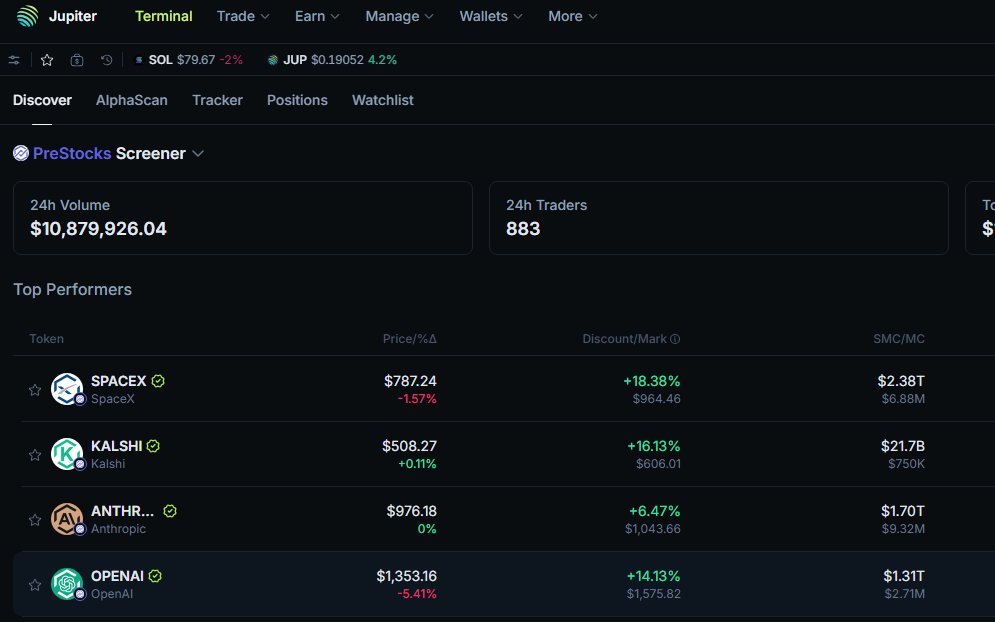The width and height of the screenshot is (995, 622).
Task: Click the $21.7B market cap value
Action: point(902,446)
